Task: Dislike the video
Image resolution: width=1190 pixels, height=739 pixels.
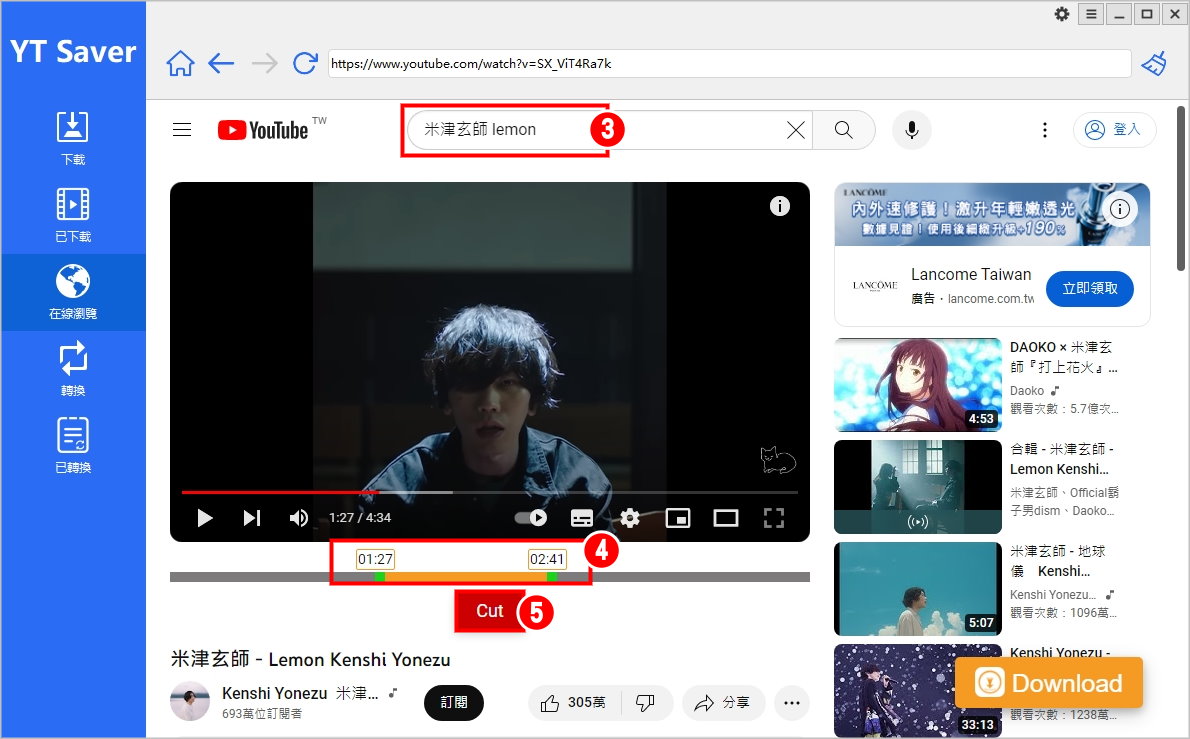Action: click(x=646, y=703)
